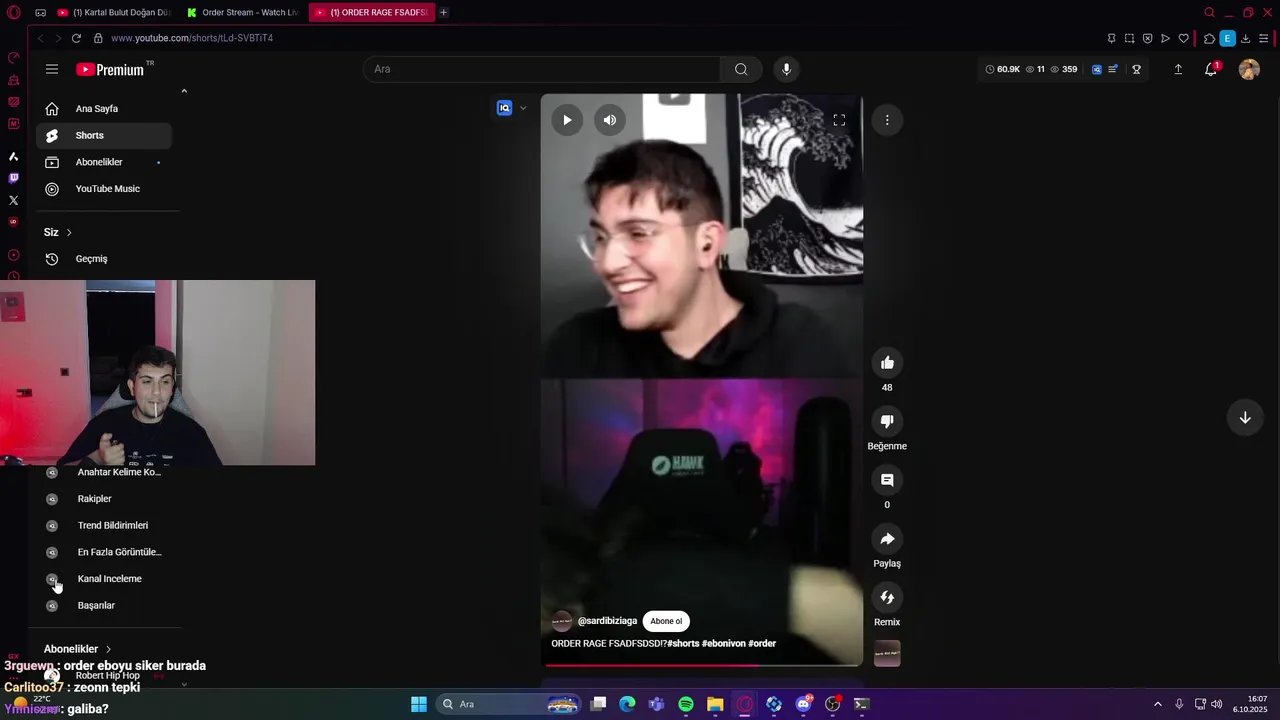Expand the vidIQ dropdown beside the video

[522, 108]
